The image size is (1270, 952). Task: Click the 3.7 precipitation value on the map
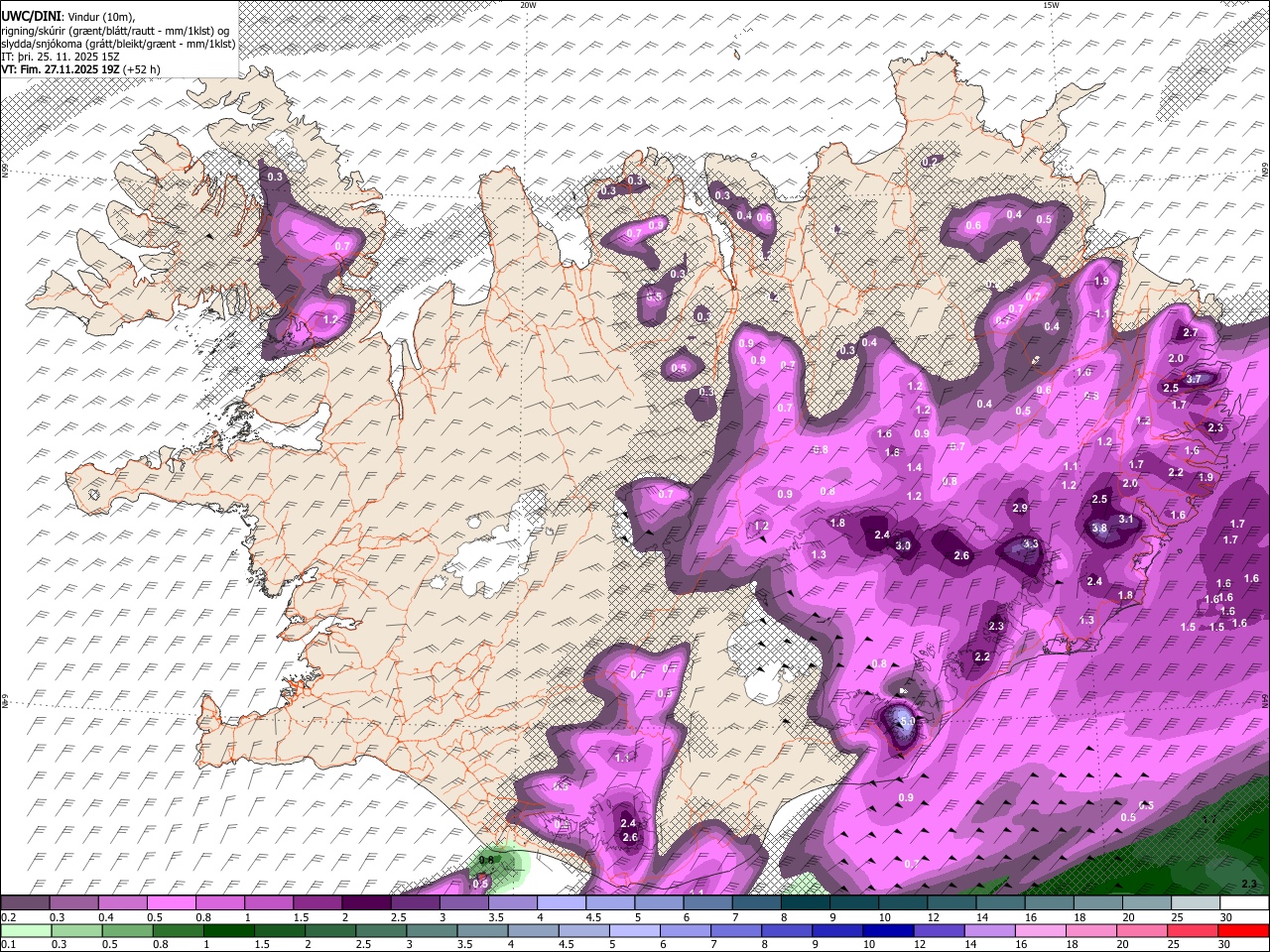[1194, 379]
